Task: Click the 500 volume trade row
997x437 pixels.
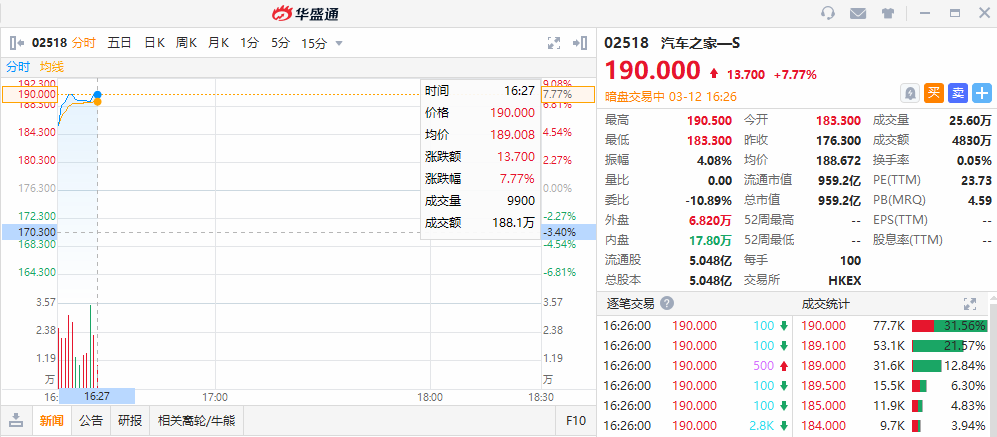Action: 696,366
